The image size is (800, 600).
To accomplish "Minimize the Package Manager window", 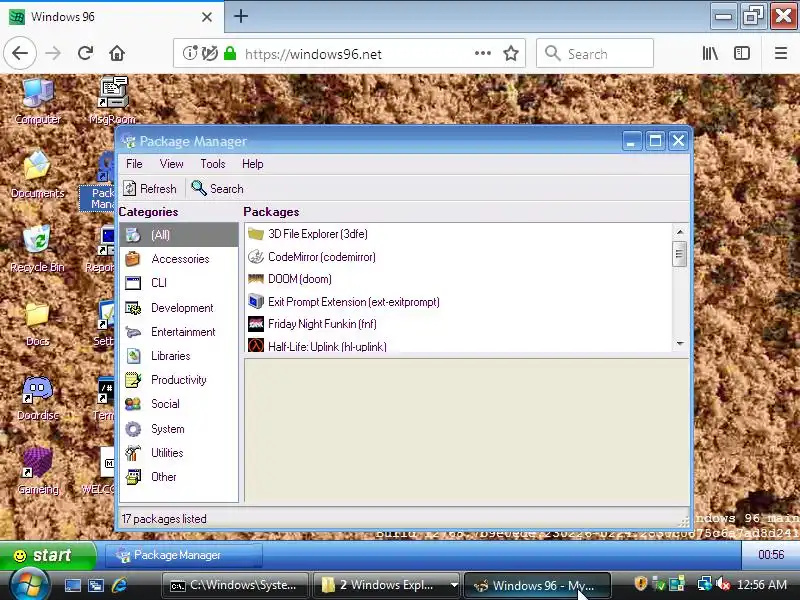I will tap(631, 141).
